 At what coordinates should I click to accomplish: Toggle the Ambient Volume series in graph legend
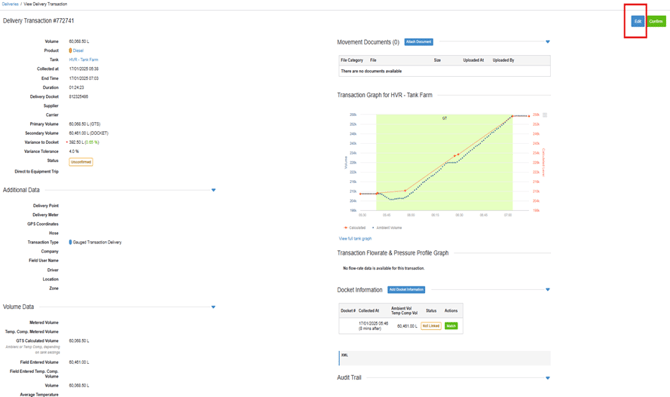coord(387,228)
